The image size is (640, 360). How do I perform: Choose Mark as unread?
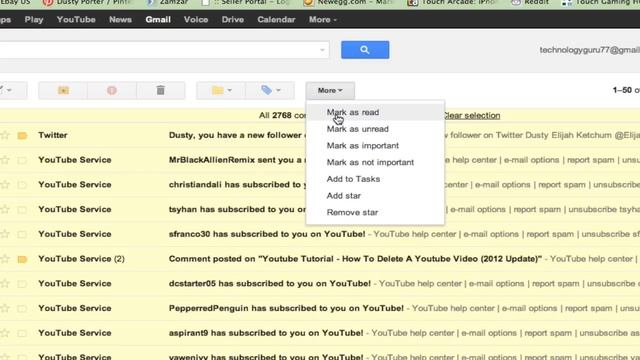pyautogui.click(x=375, y=129)
